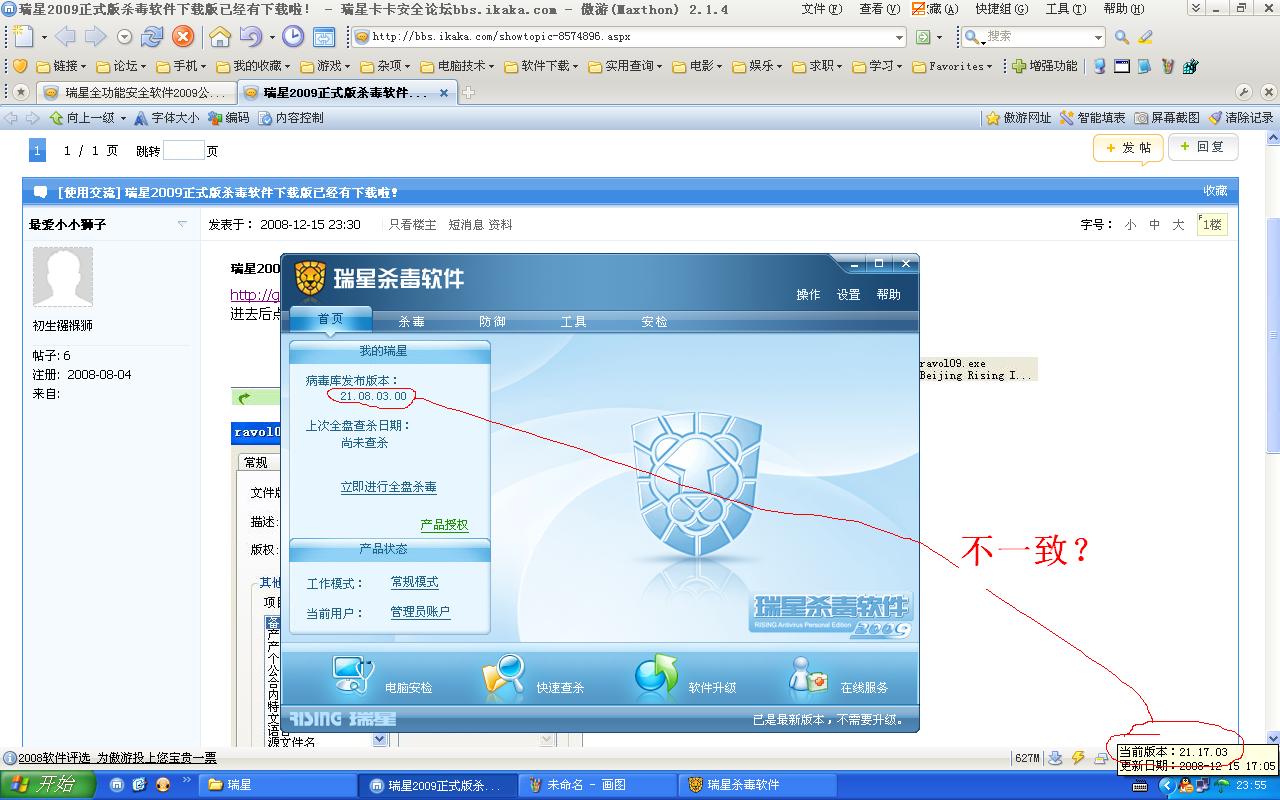Viewport: 1280px width, 800px height.
Task: Click the 常规模式 work mode link
Action: tap(414, 582)
